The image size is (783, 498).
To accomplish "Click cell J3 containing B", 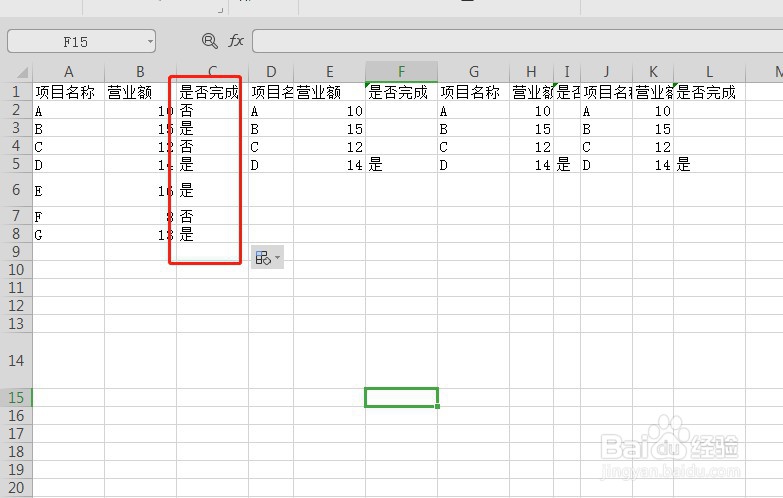I will (x=606, y=128).
